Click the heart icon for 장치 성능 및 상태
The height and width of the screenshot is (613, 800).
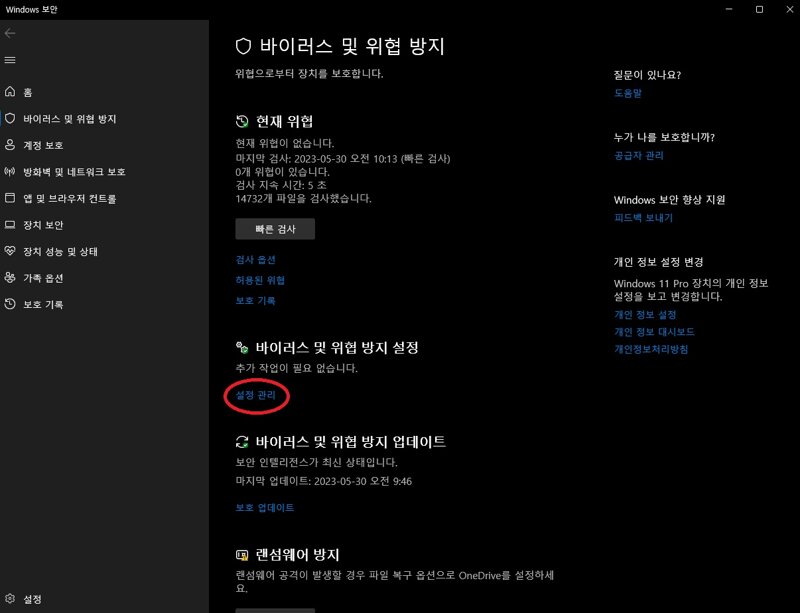point(10,251)
